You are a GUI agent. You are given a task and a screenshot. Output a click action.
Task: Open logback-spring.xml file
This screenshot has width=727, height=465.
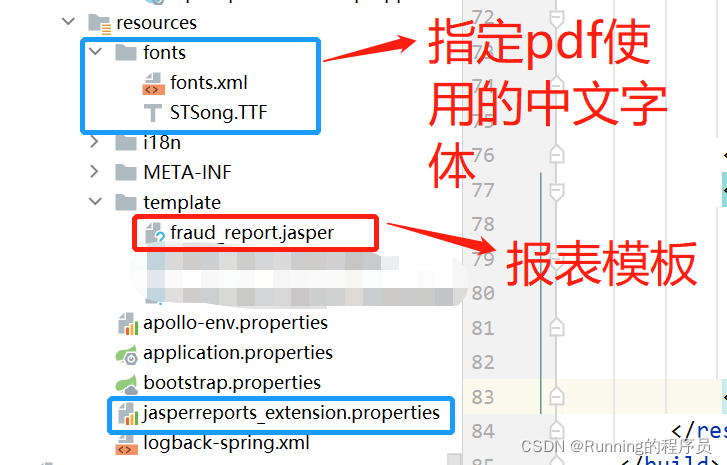[226, 443]
